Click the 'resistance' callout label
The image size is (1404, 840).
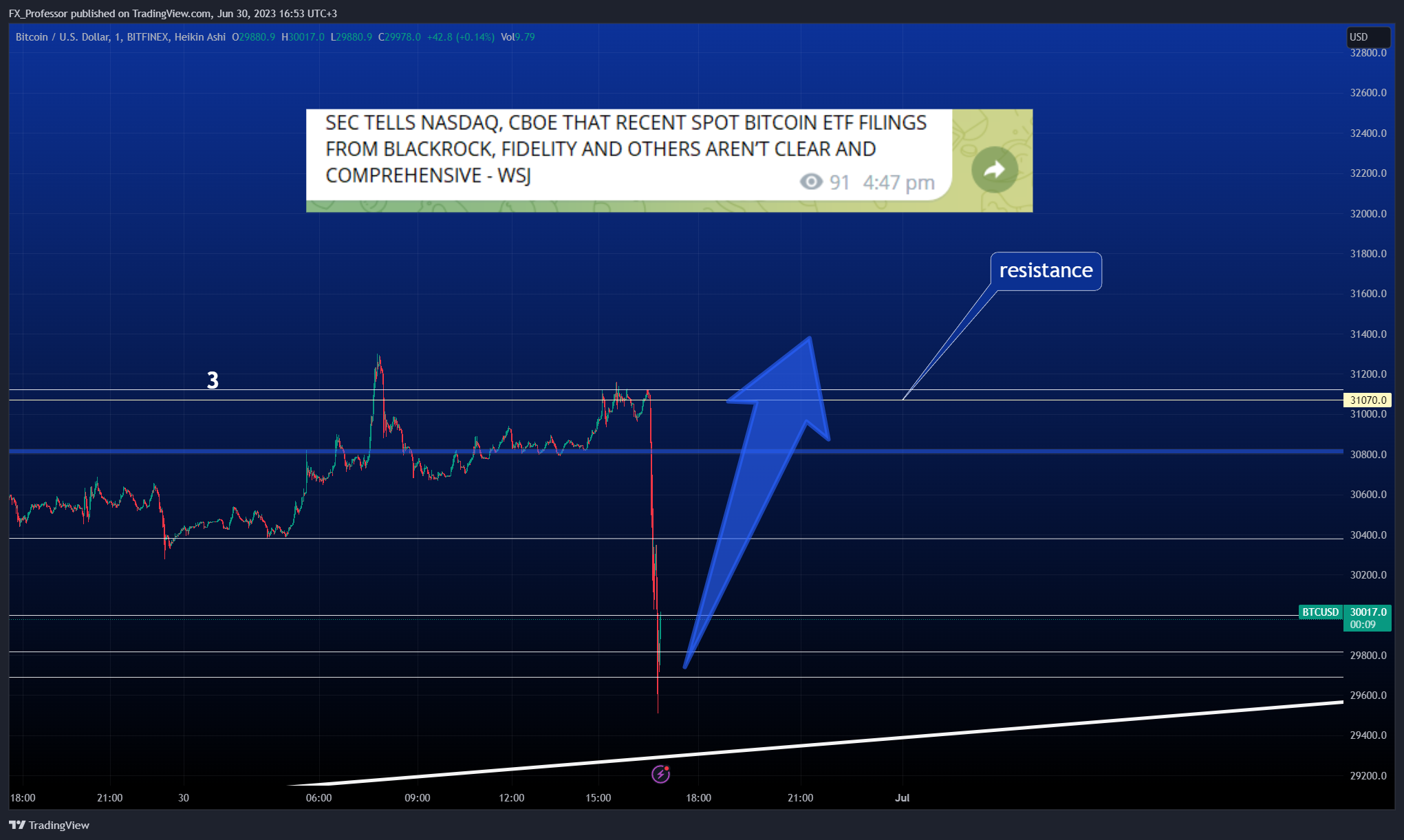(1046, 270)
